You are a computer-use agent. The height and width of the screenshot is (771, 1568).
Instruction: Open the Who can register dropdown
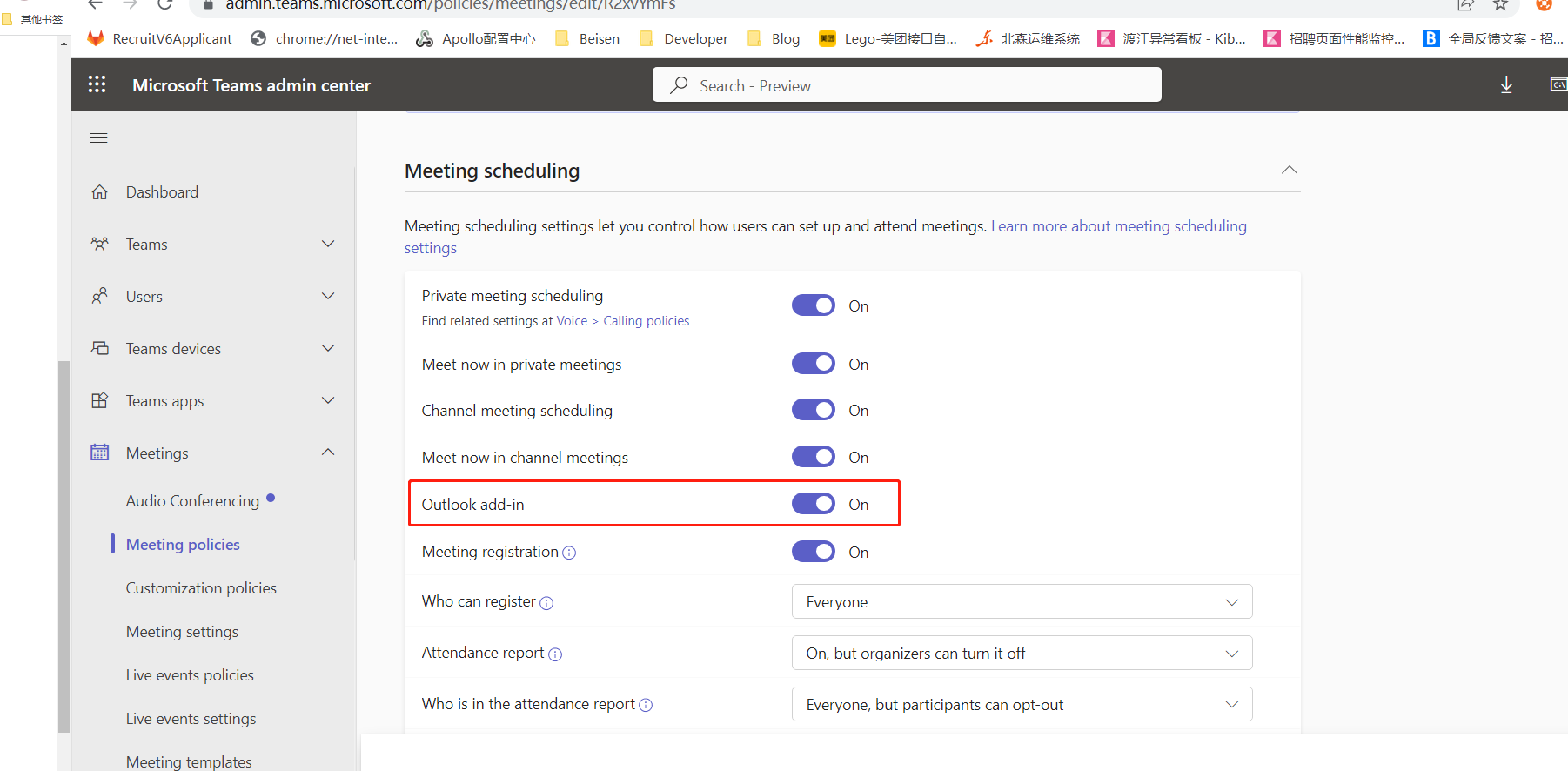(x=1022, y=601)
